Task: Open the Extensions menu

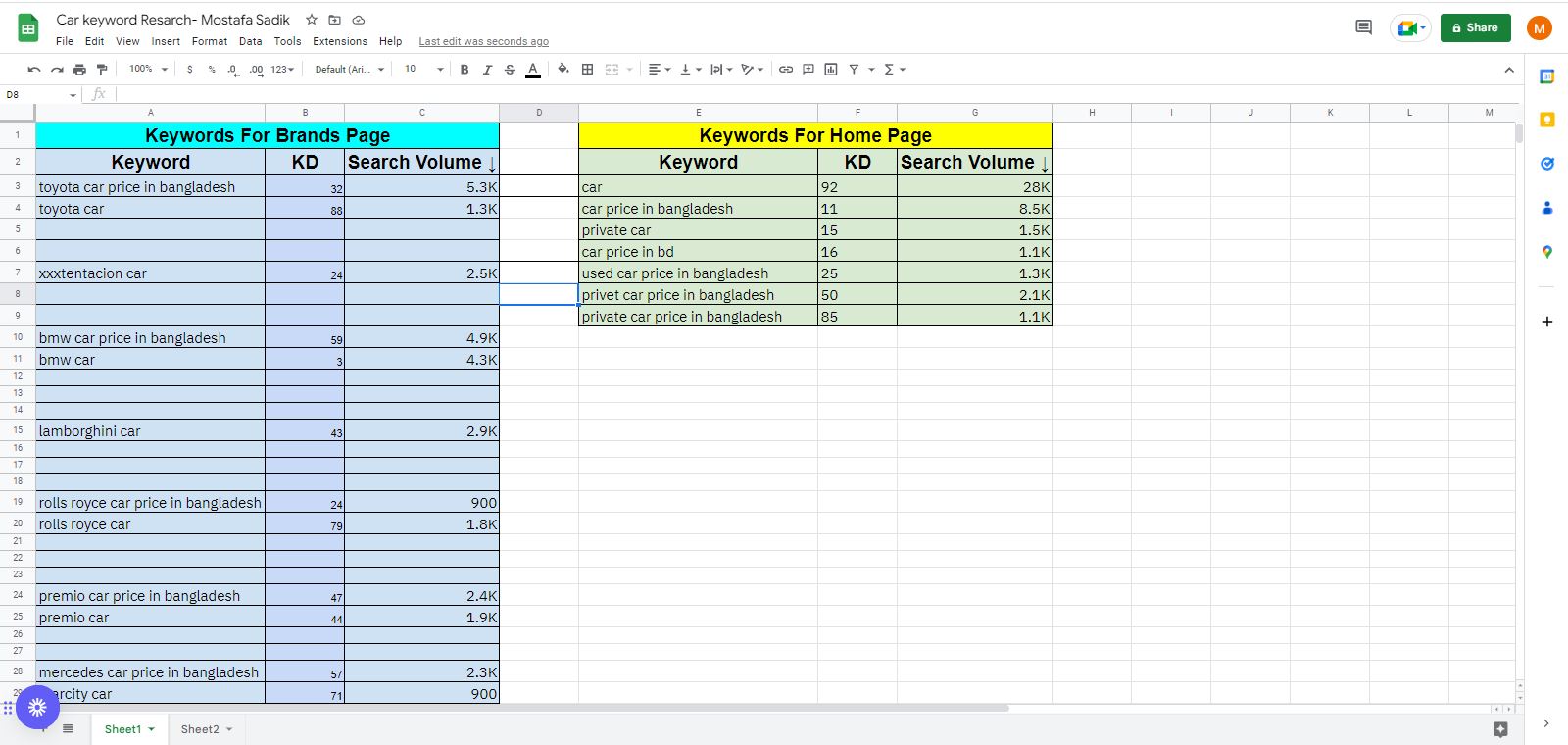Action: point(339,41)
